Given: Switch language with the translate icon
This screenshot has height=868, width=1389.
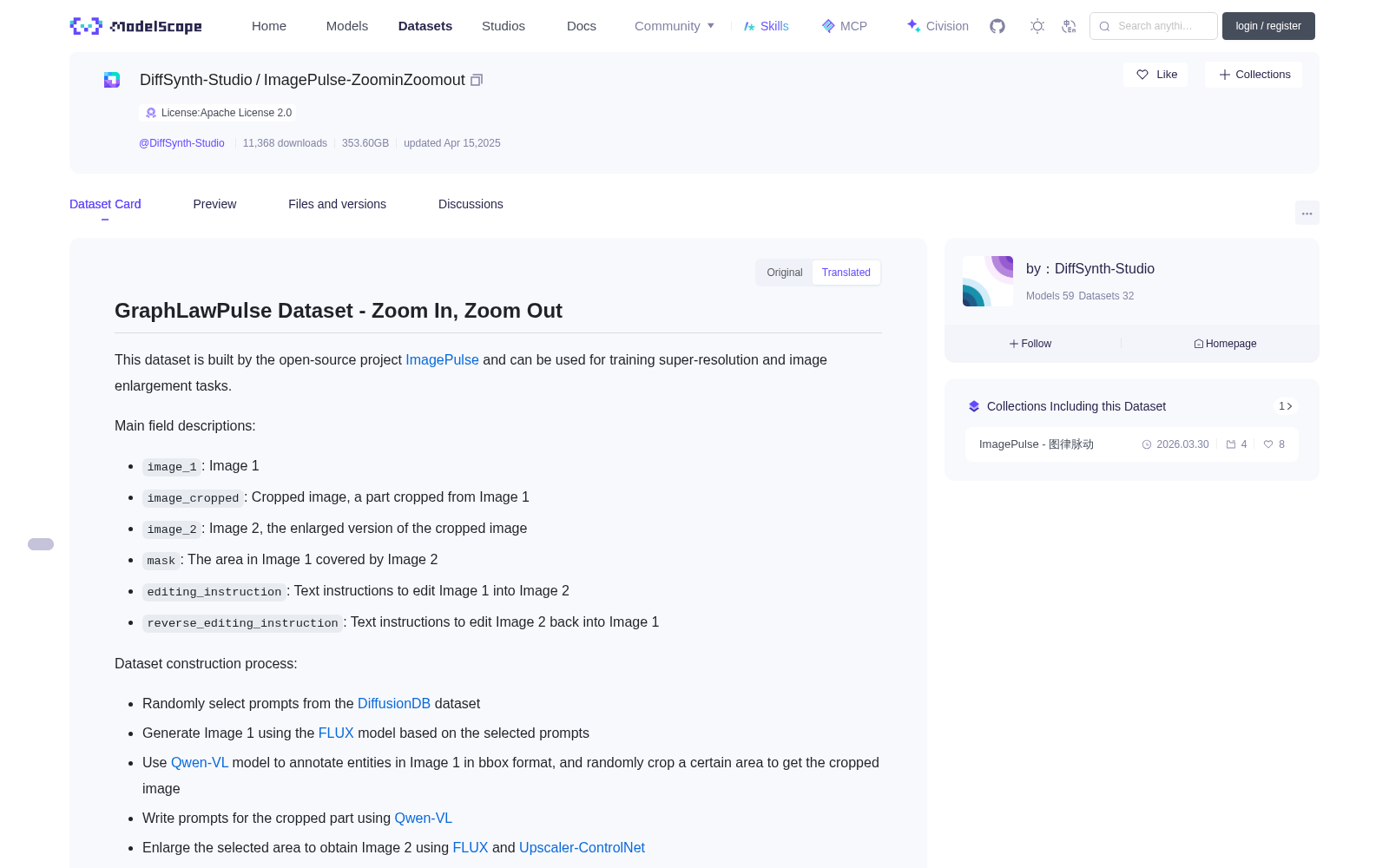Looking at the screenshot, I should point(1070,26).
